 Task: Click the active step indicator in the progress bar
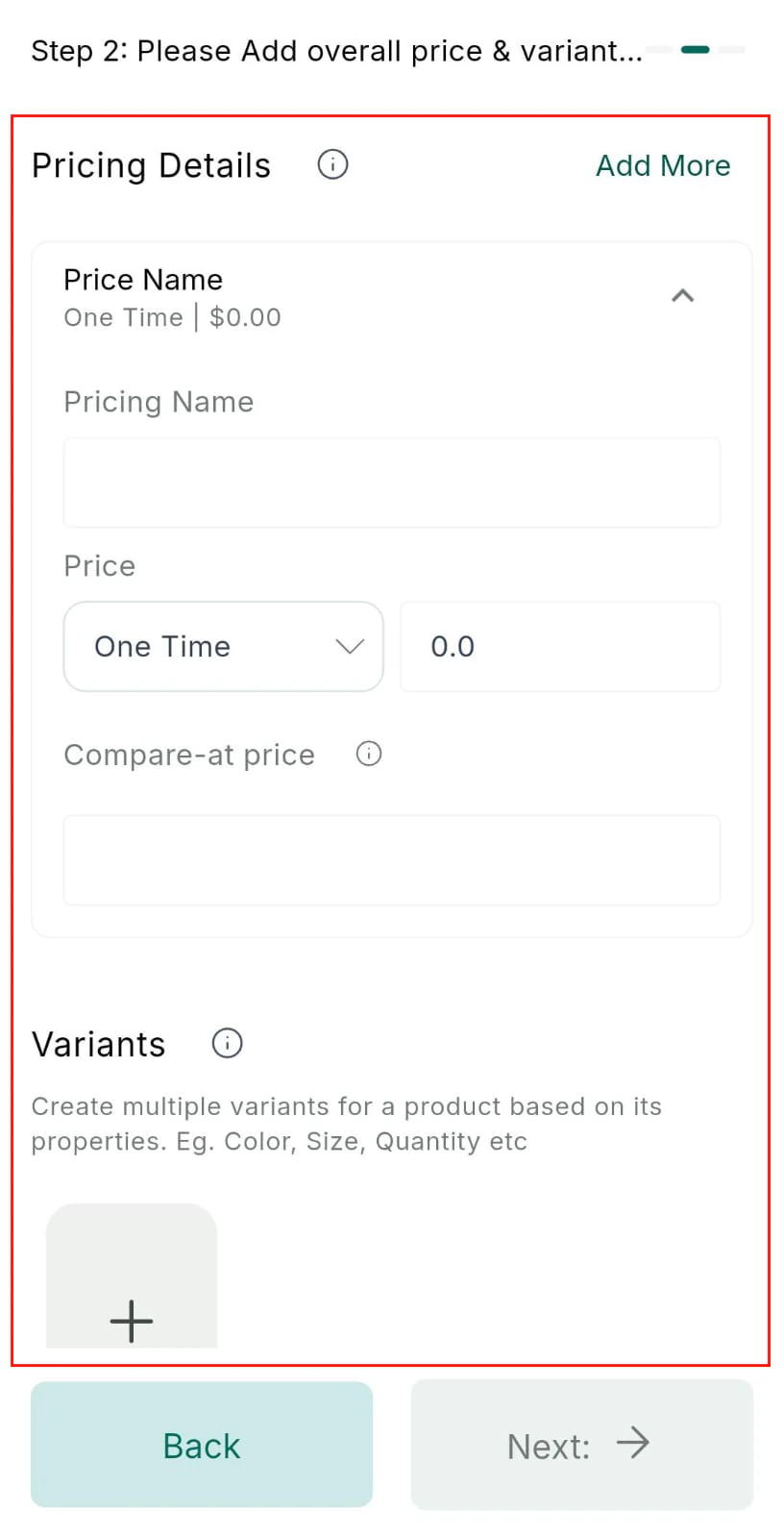click(696, 49)
